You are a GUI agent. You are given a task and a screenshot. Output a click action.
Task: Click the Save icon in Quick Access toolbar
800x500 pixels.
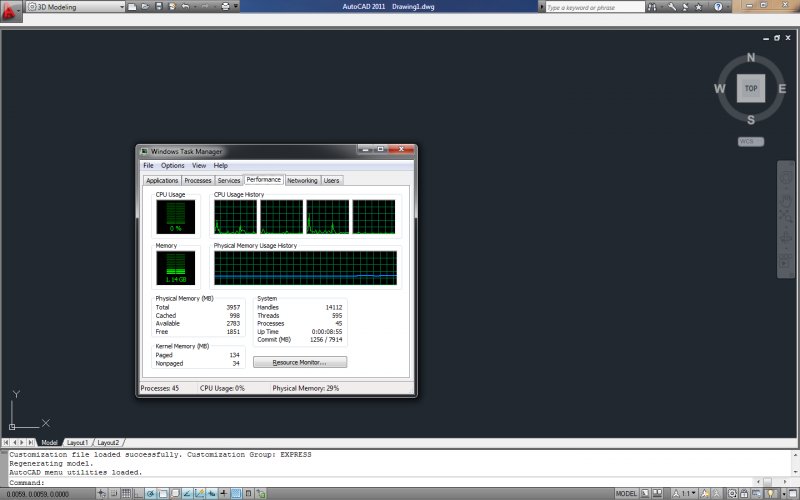coord(159,7)
